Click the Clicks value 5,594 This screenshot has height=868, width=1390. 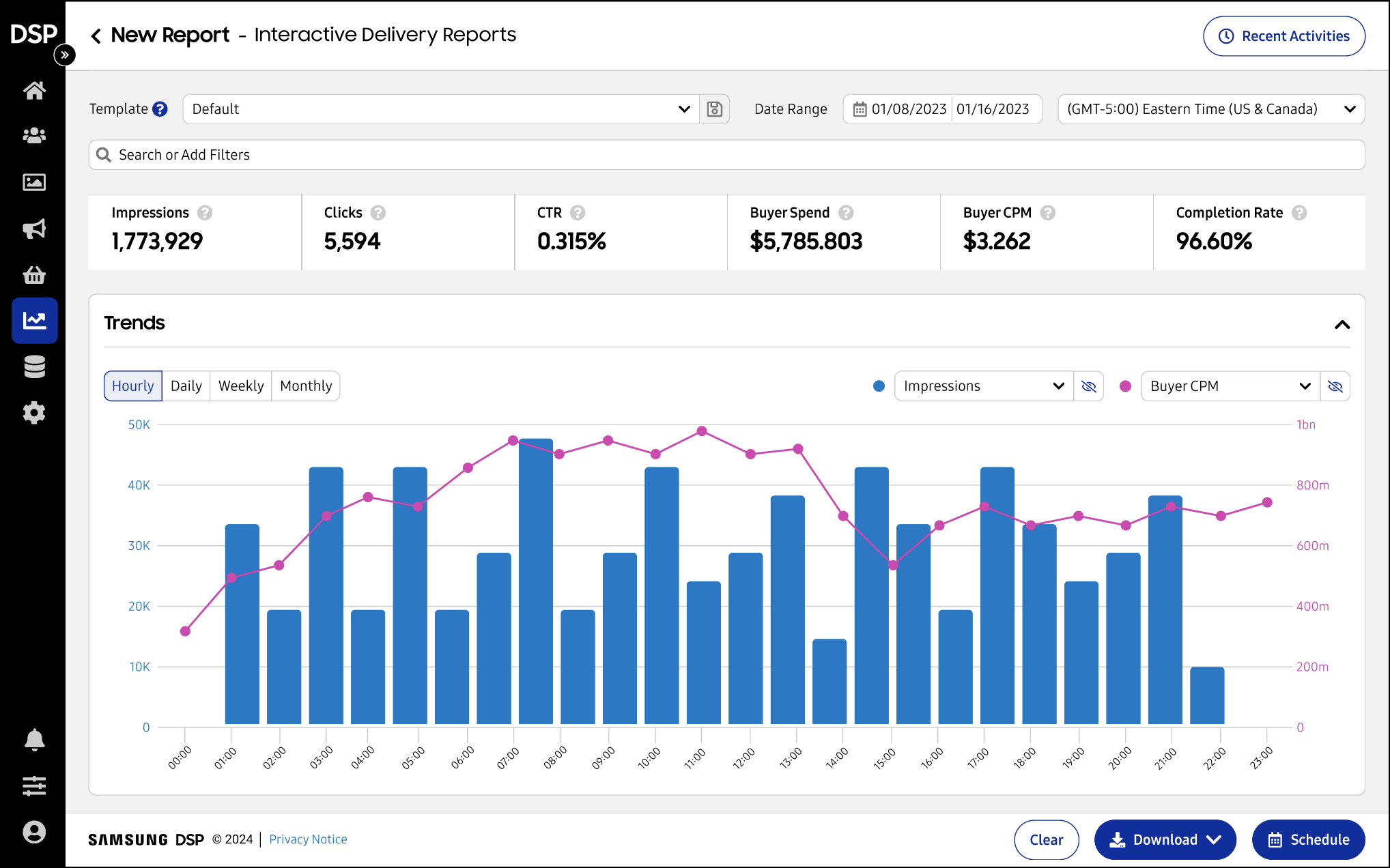352,241
